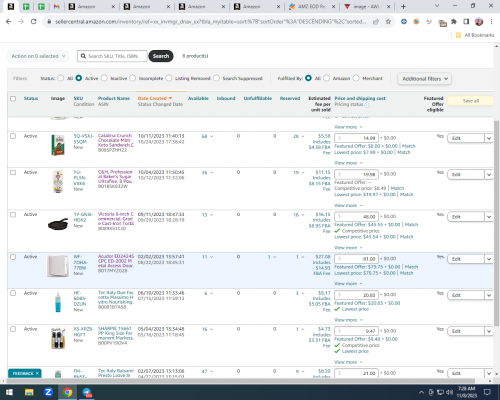Expand available quantity 68 dropdown

pos(207,136)
